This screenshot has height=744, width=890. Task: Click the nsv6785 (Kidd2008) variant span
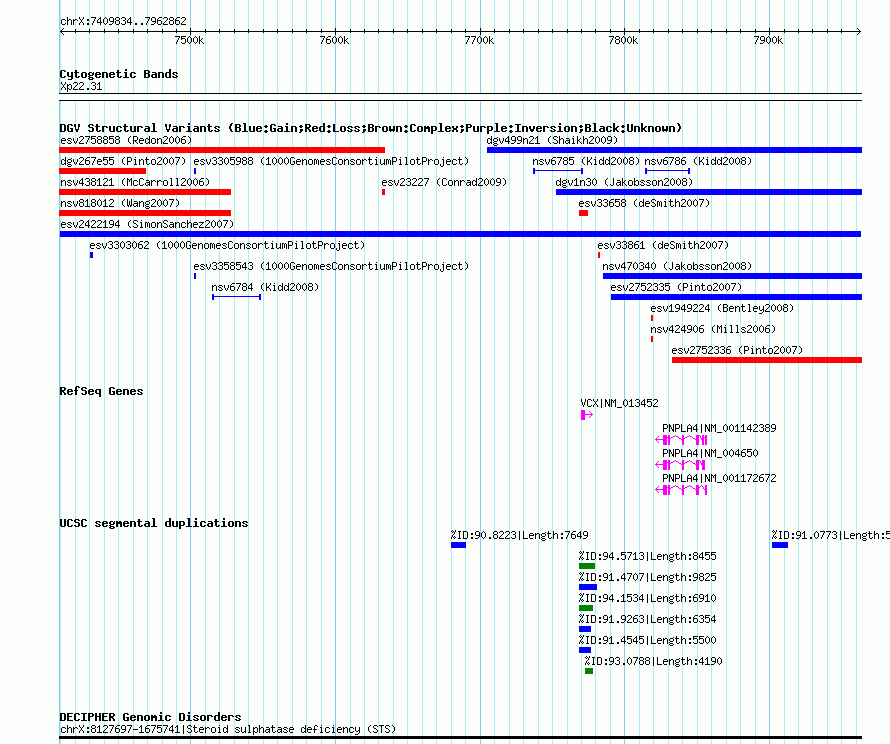click(558, 171)
